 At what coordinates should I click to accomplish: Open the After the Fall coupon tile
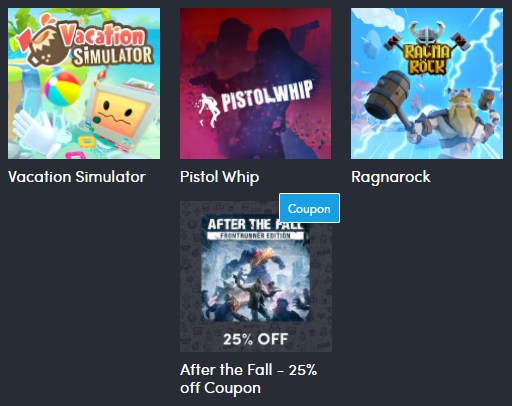(x=256, y=276)
